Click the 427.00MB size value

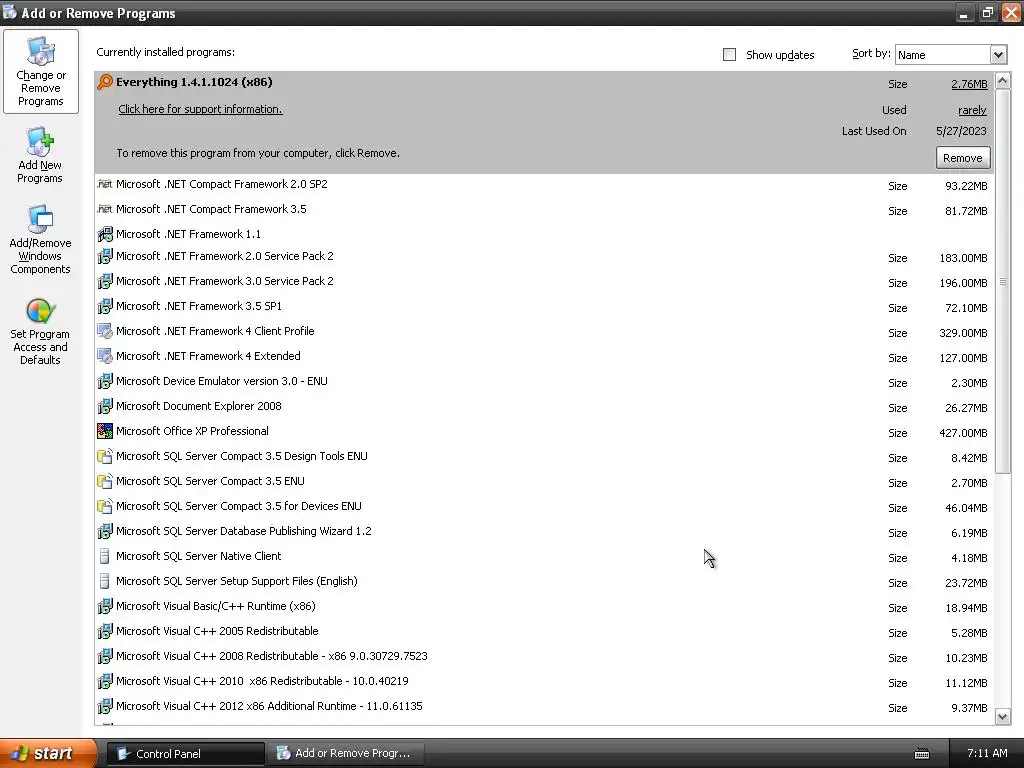tap(963, 433)
